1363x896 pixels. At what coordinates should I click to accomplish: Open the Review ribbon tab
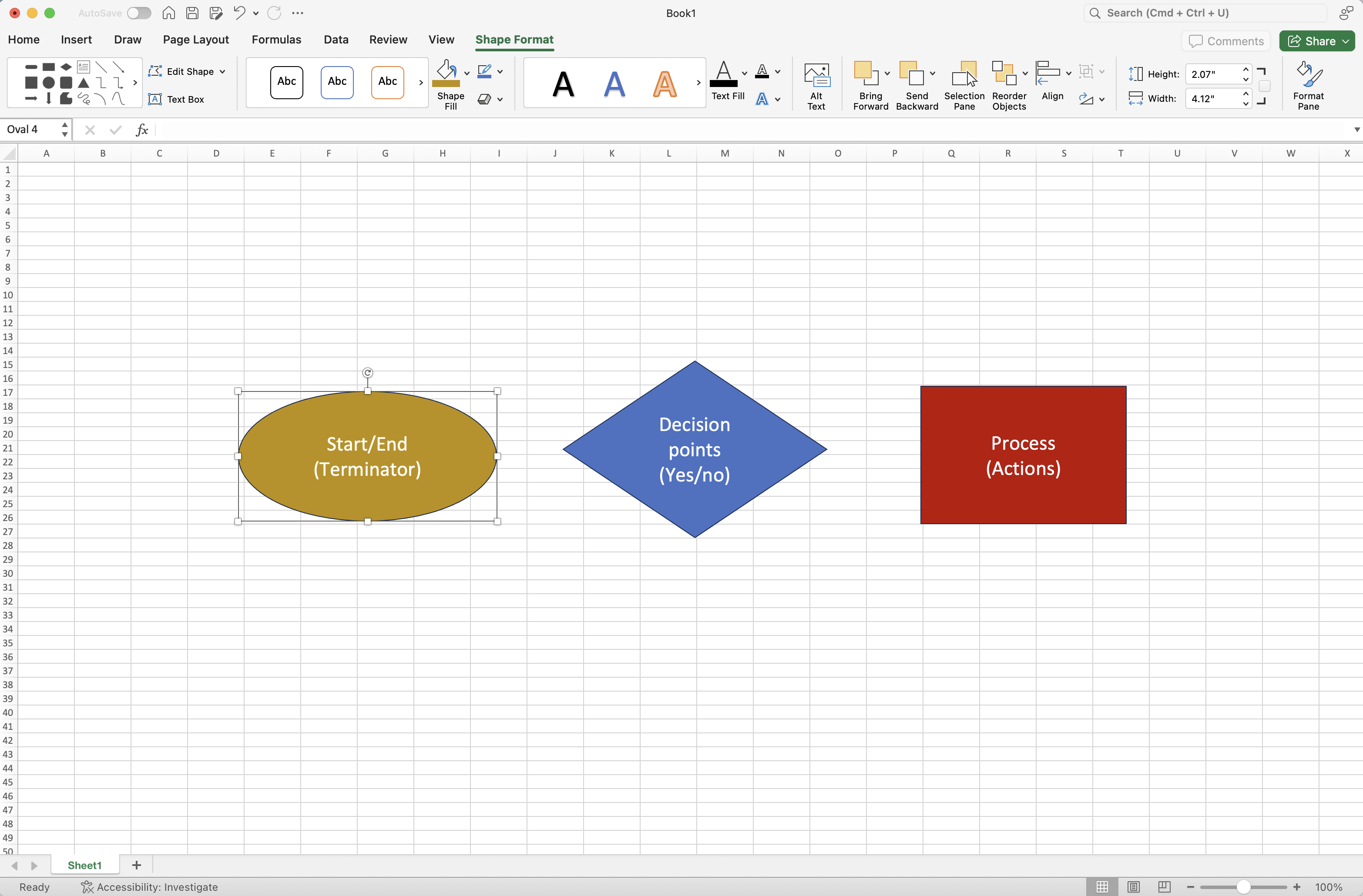click(388, 40)
